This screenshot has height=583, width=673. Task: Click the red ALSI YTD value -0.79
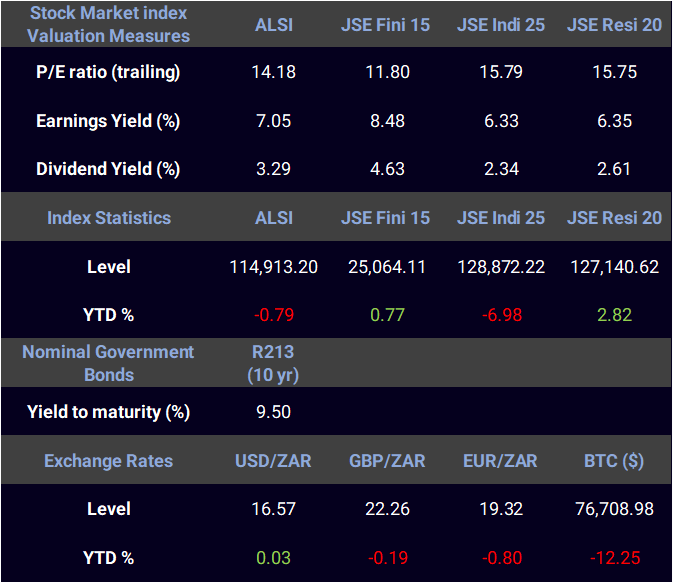tap(273, 315)
